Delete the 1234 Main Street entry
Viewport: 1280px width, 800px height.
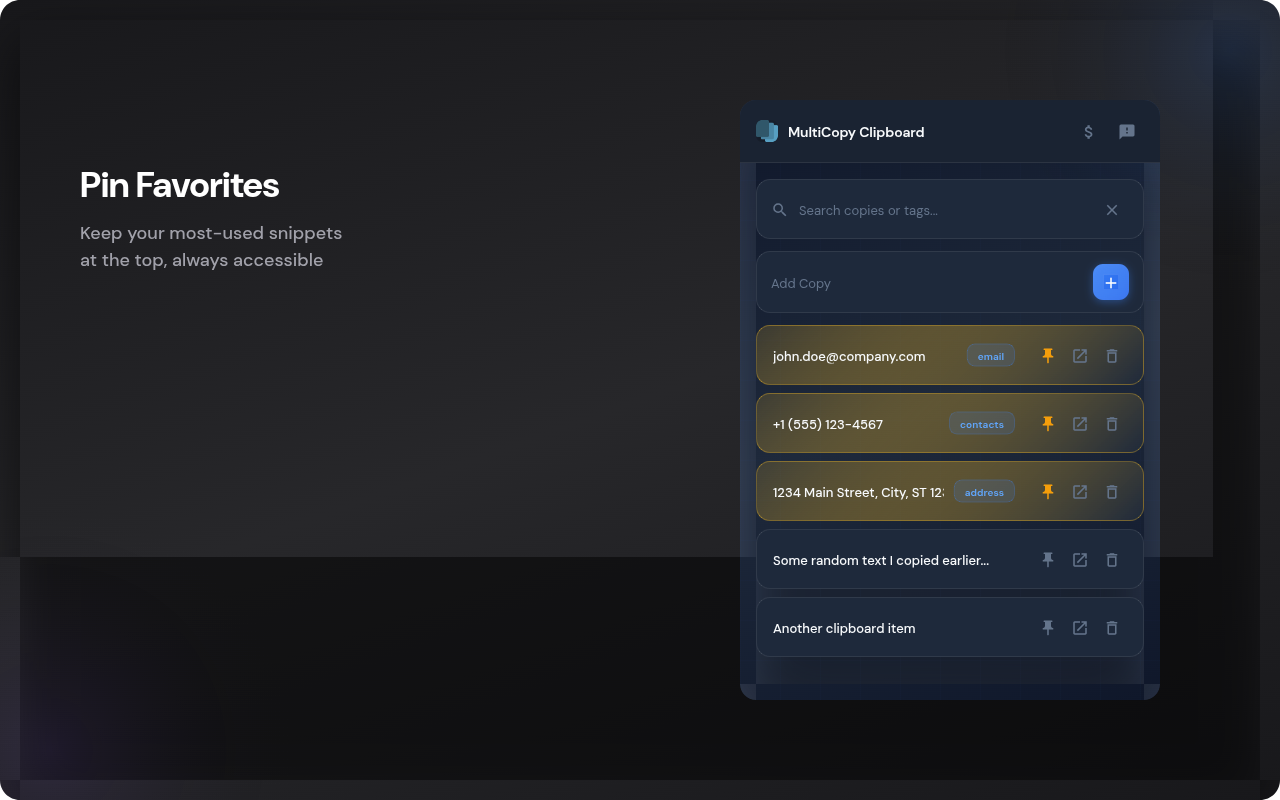(1112, 492)
